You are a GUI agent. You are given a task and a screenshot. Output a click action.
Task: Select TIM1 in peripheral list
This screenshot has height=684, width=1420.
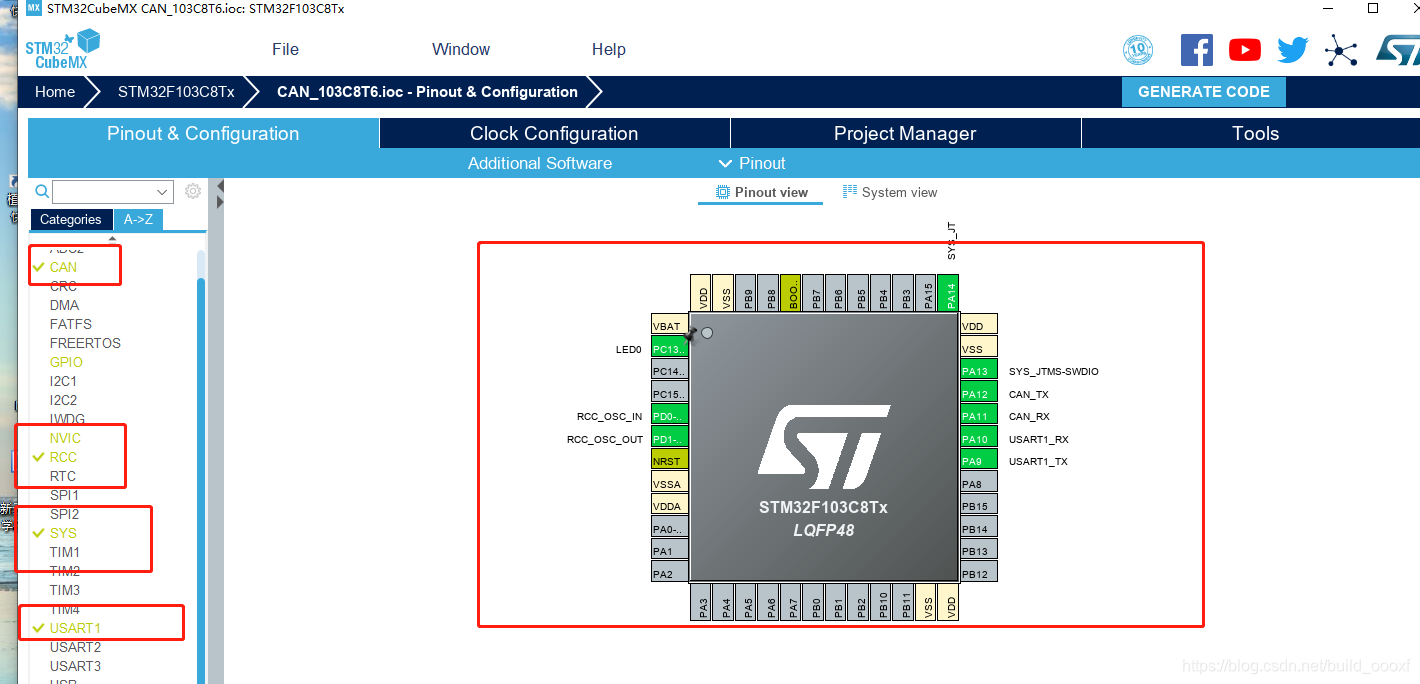(x=65, y=552)
